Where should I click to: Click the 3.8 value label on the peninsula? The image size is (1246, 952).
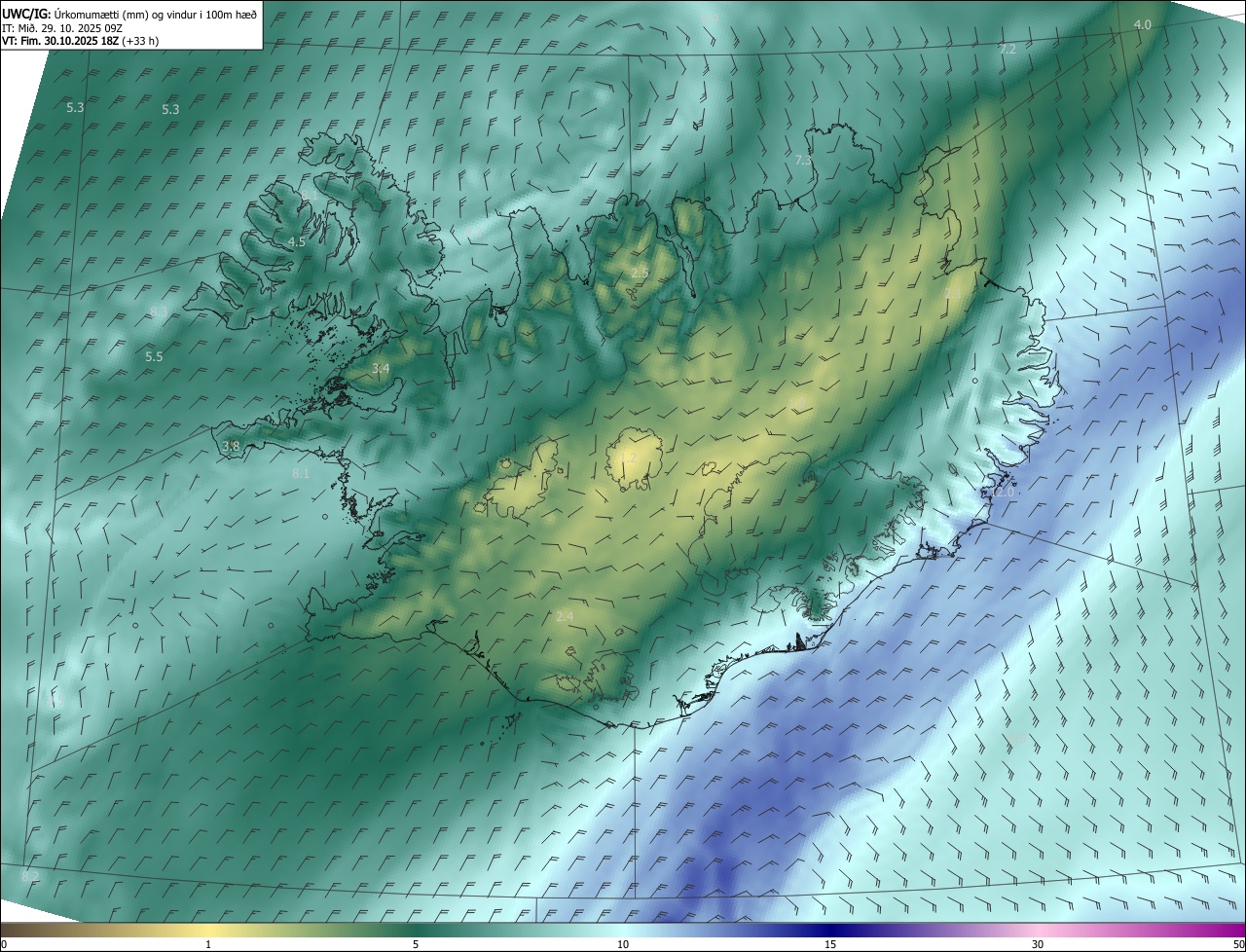231,447
